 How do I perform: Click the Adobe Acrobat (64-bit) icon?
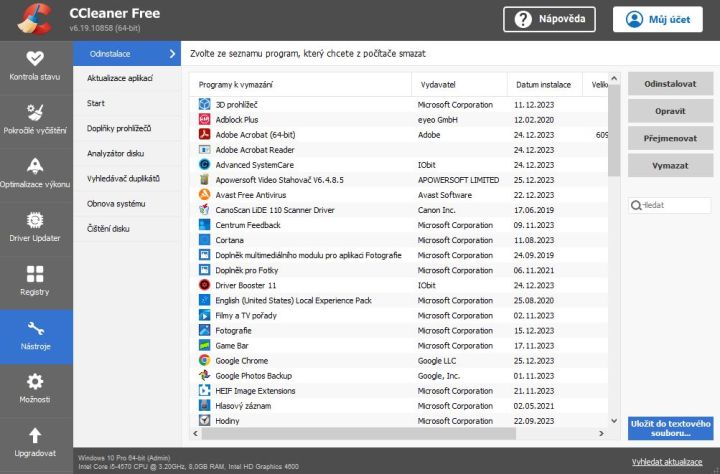click(204, 135)
